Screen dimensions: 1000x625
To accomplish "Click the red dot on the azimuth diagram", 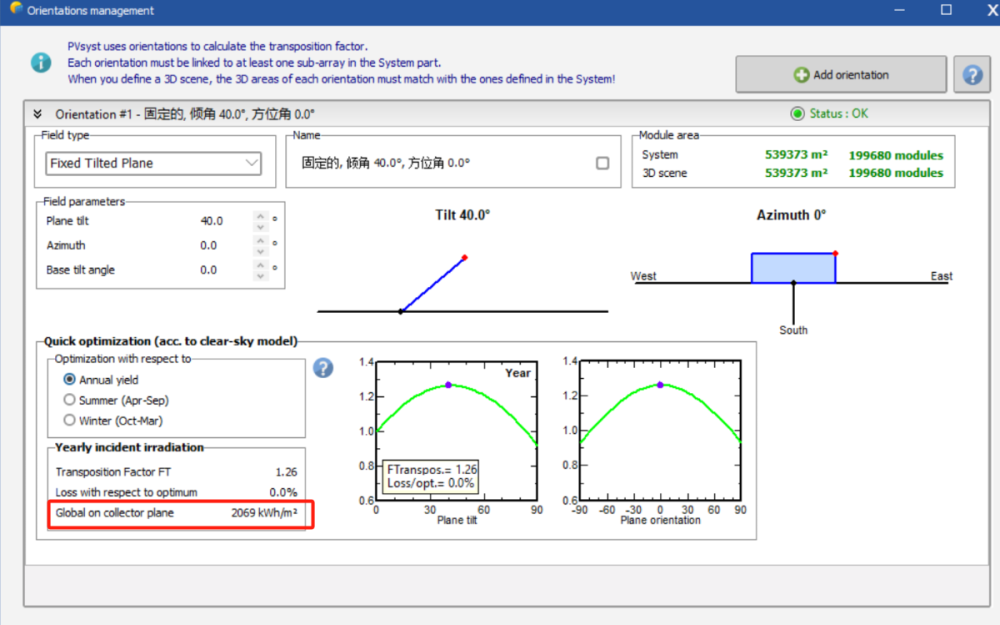I will (835, 253).
